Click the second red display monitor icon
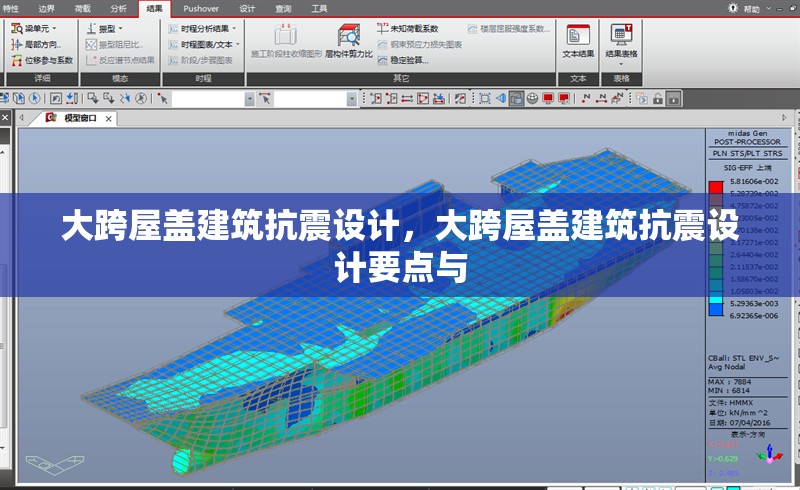This screenshot has width=800, height=490. click(x=564, y=99)
